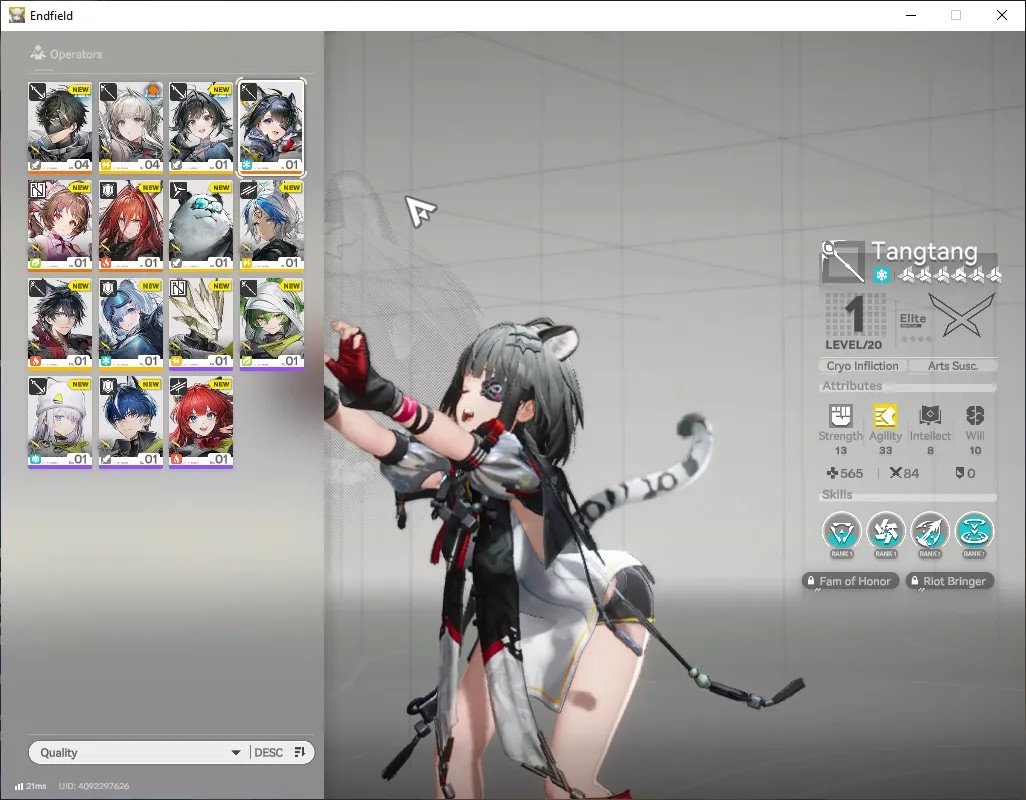Minimize the Endfield window
1026x800 pixels.
(911, 15)
